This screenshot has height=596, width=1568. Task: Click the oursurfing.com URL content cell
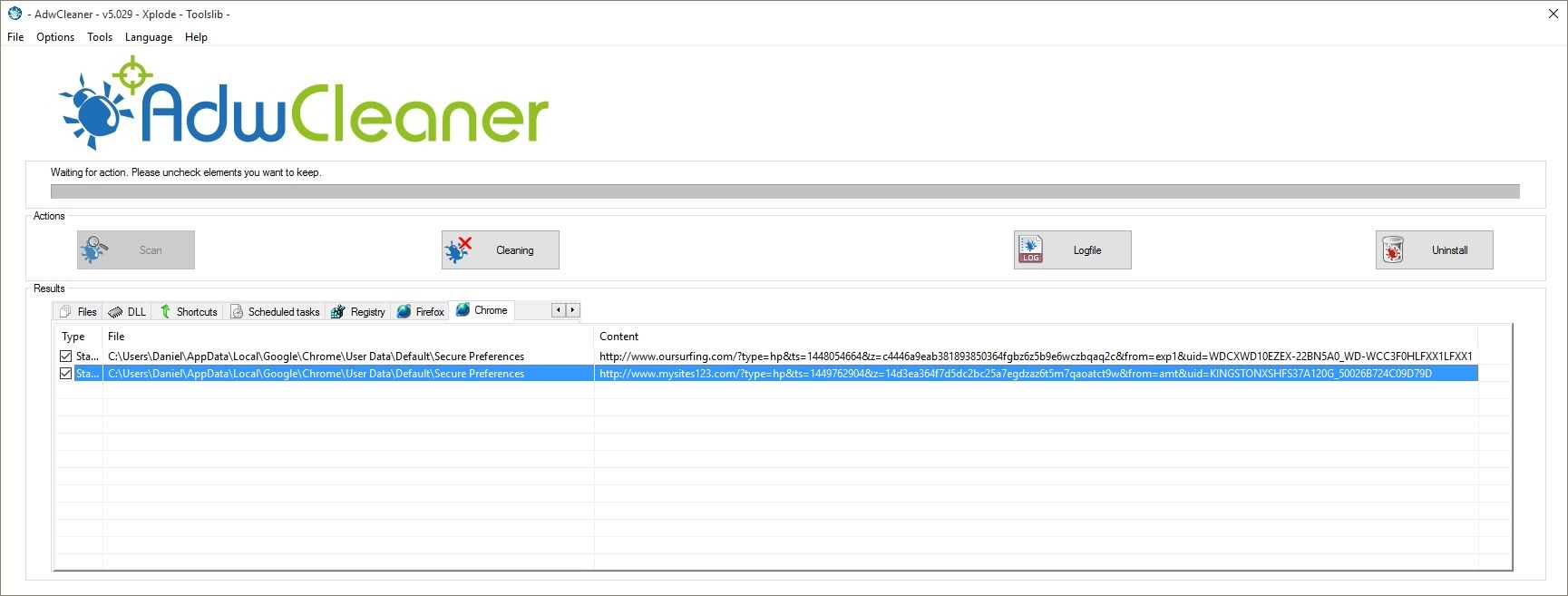[x=1036, y=357]
